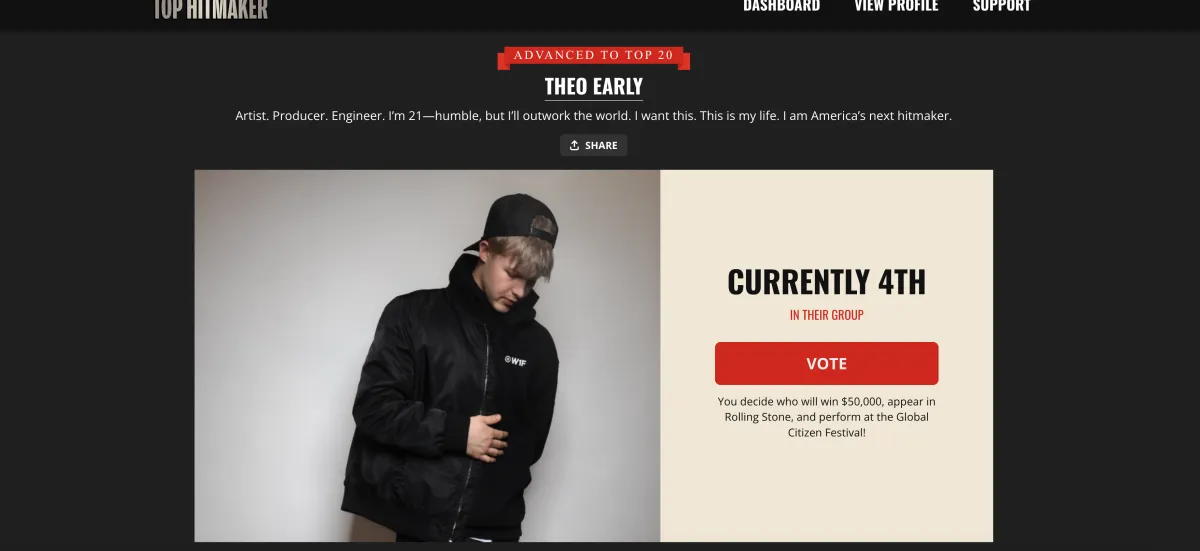Click the red Advanced to Top 20 ribbon
Screen dimensions: 1200x551
pos(594,56)
